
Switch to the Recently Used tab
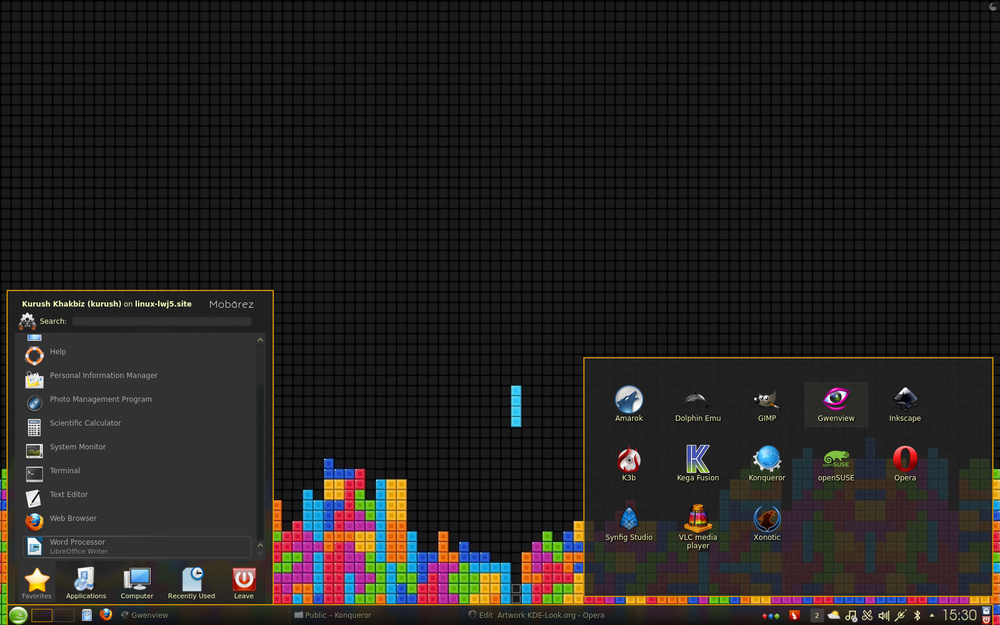pos(191,583)
